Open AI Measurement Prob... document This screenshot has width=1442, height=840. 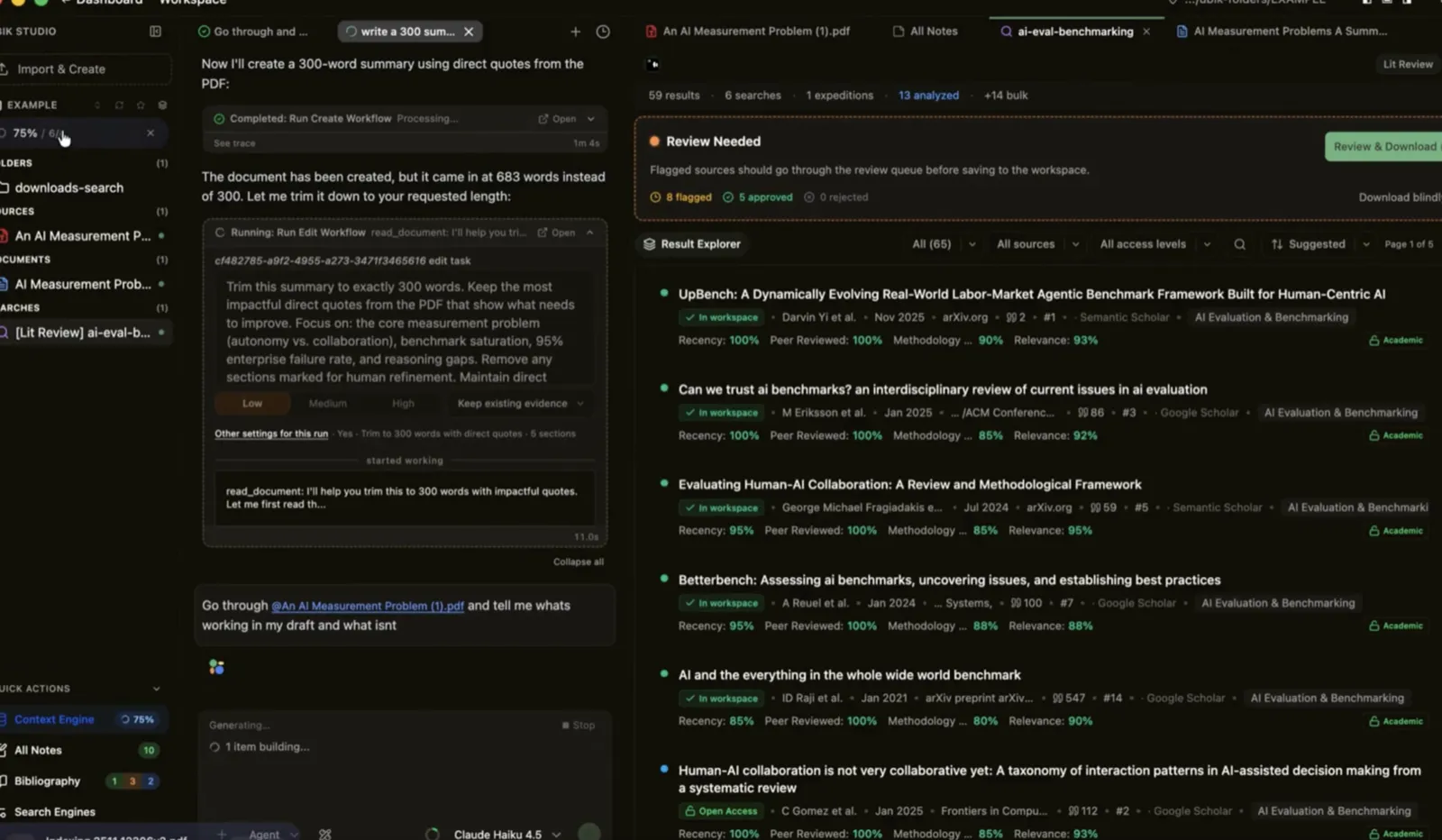click(85, 284)
